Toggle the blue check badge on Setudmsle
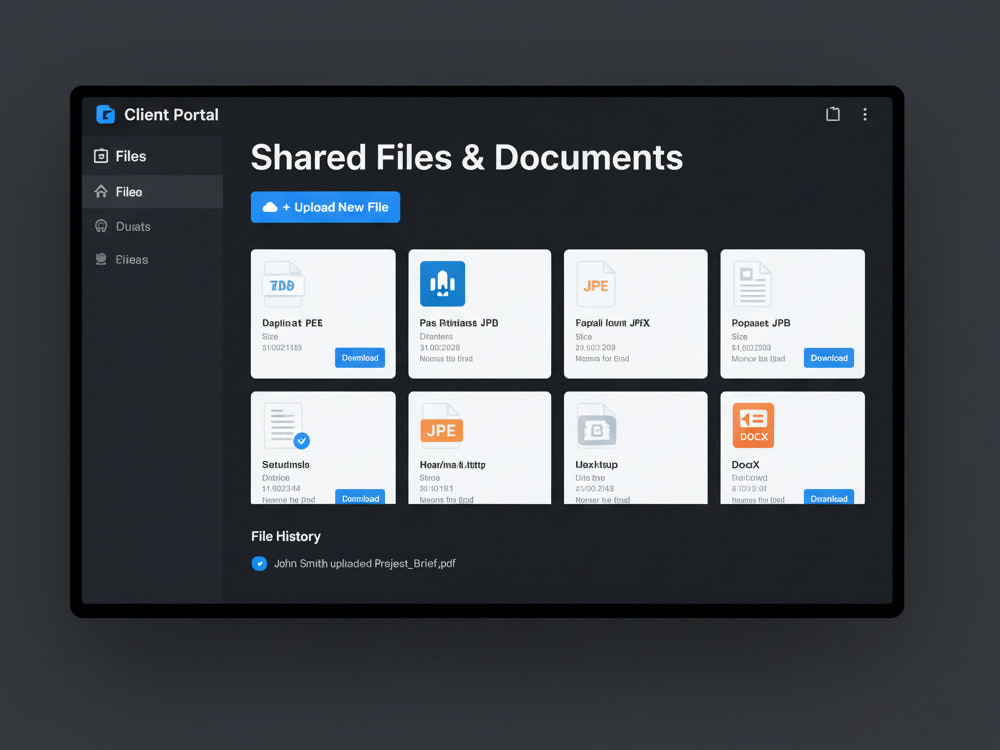Image resolution: width=1000 pixels, height=750 pixels. click(x=302, y=441)
